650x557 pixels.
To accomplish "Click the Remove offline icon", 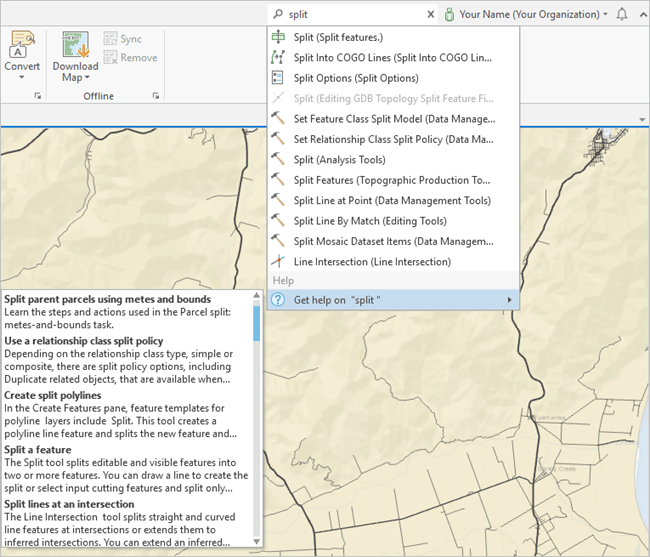I will pos(110,57).
